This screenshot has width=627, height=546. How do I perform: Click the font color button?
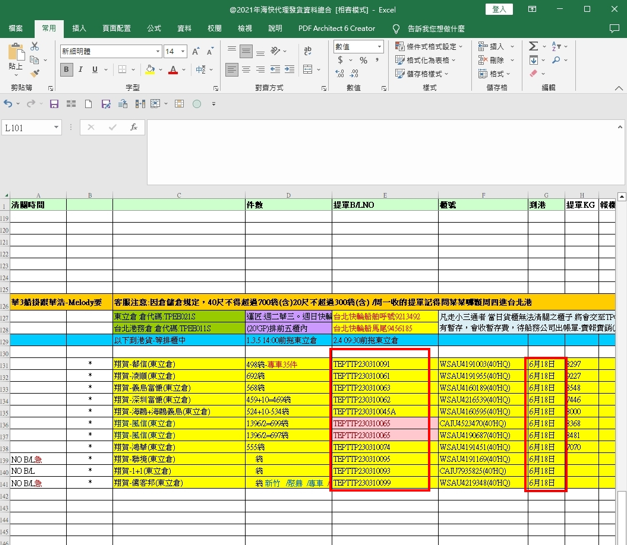coord(172,70)
